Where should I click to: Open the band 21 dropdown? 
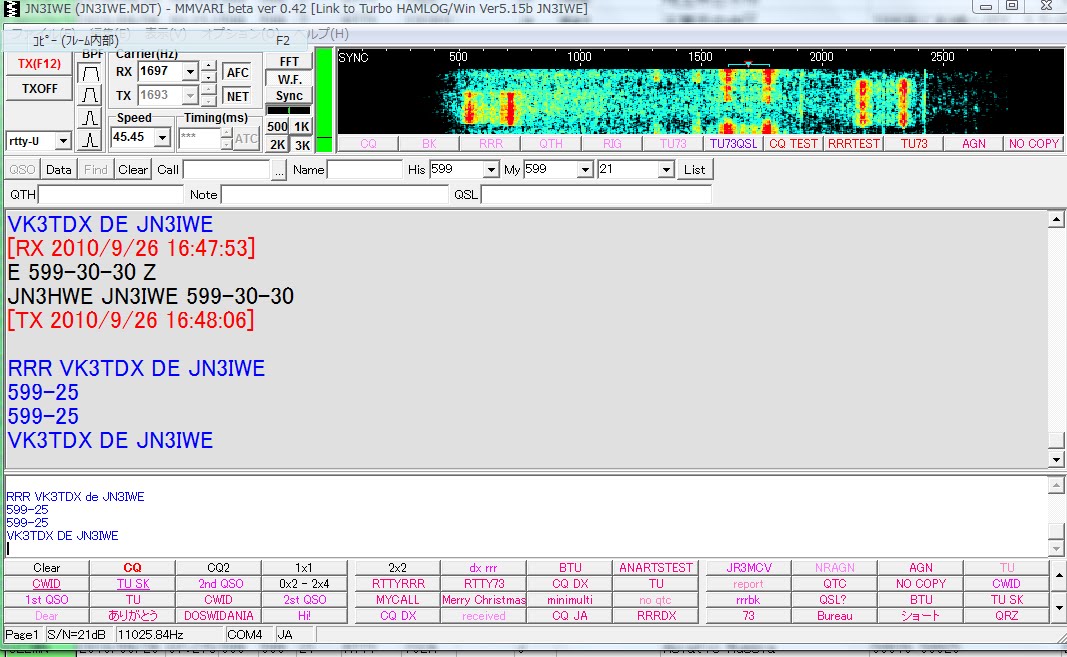pyautogui.click(x=666, y=170)
